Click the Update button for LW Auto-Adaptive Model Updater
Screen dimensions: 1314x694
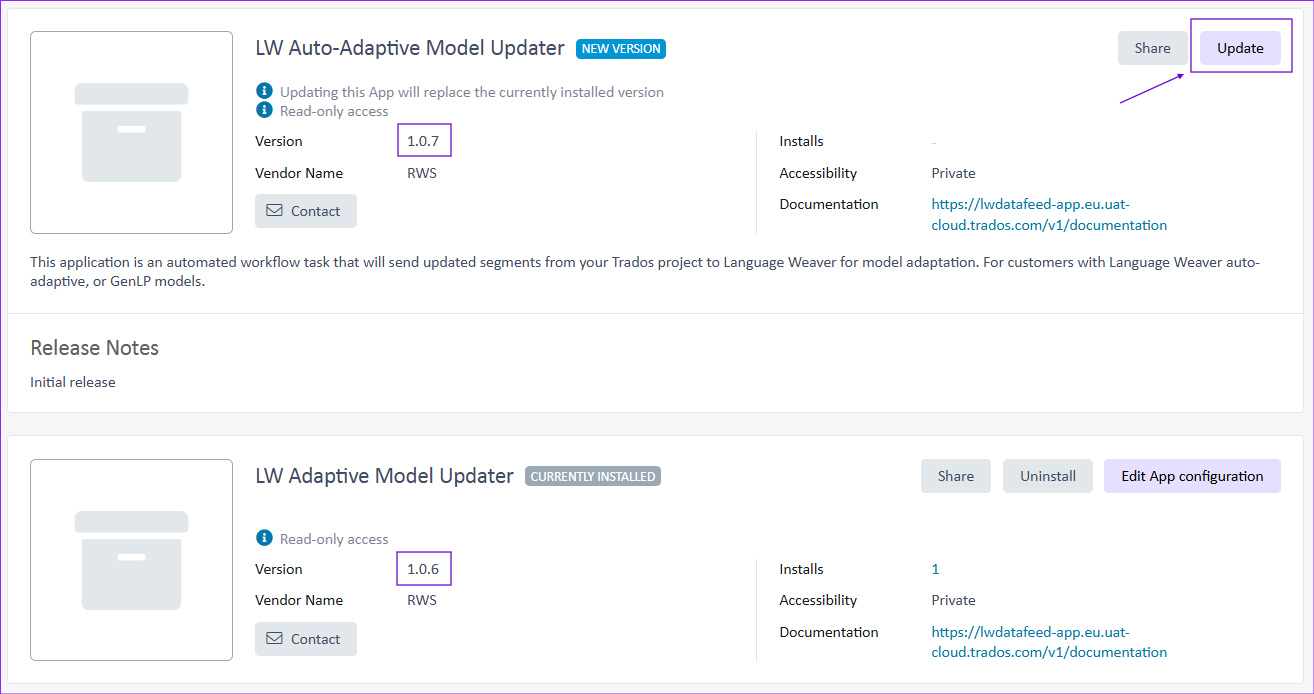(x=1240, y=48)
